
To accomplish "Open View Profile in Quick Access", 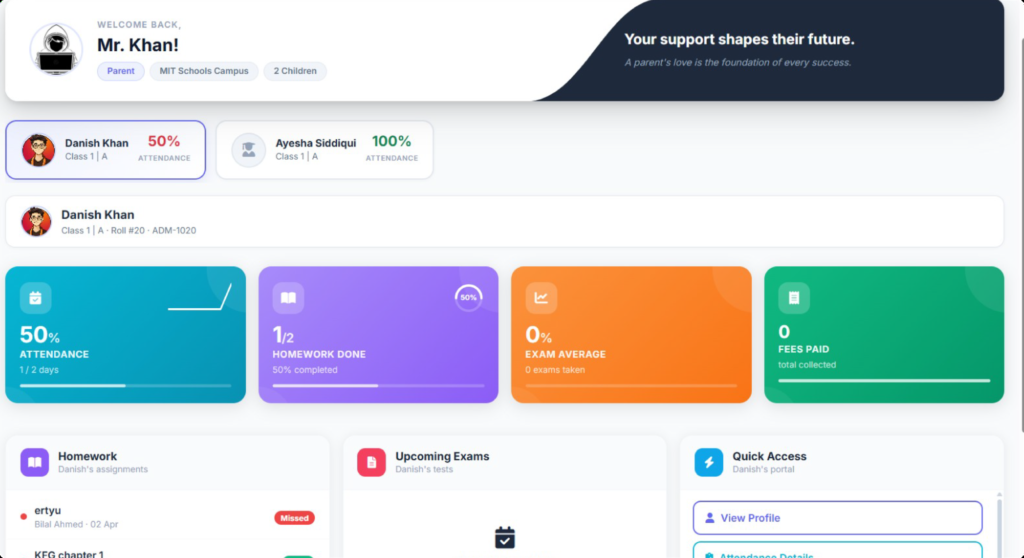I will pos(837,517).
